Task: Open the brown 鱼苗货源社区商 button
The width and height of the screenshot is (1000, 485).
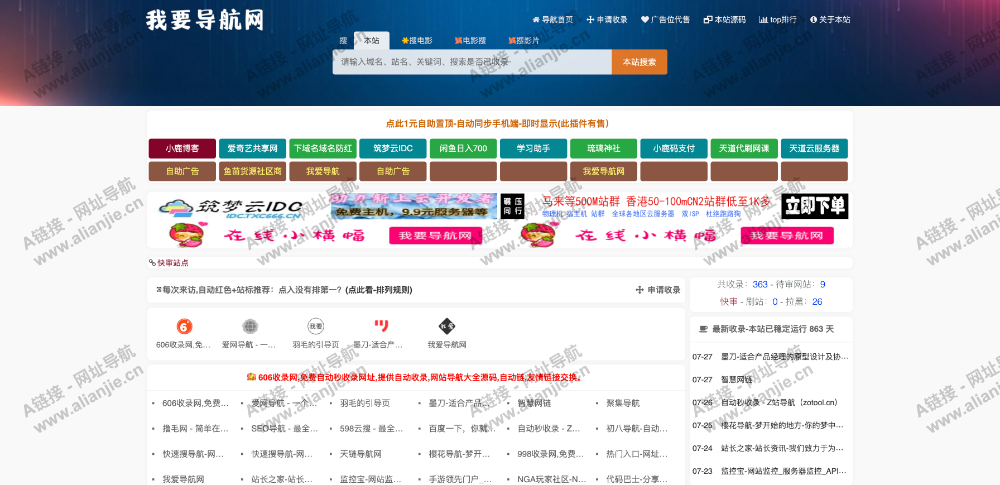Action: (253, 171)
